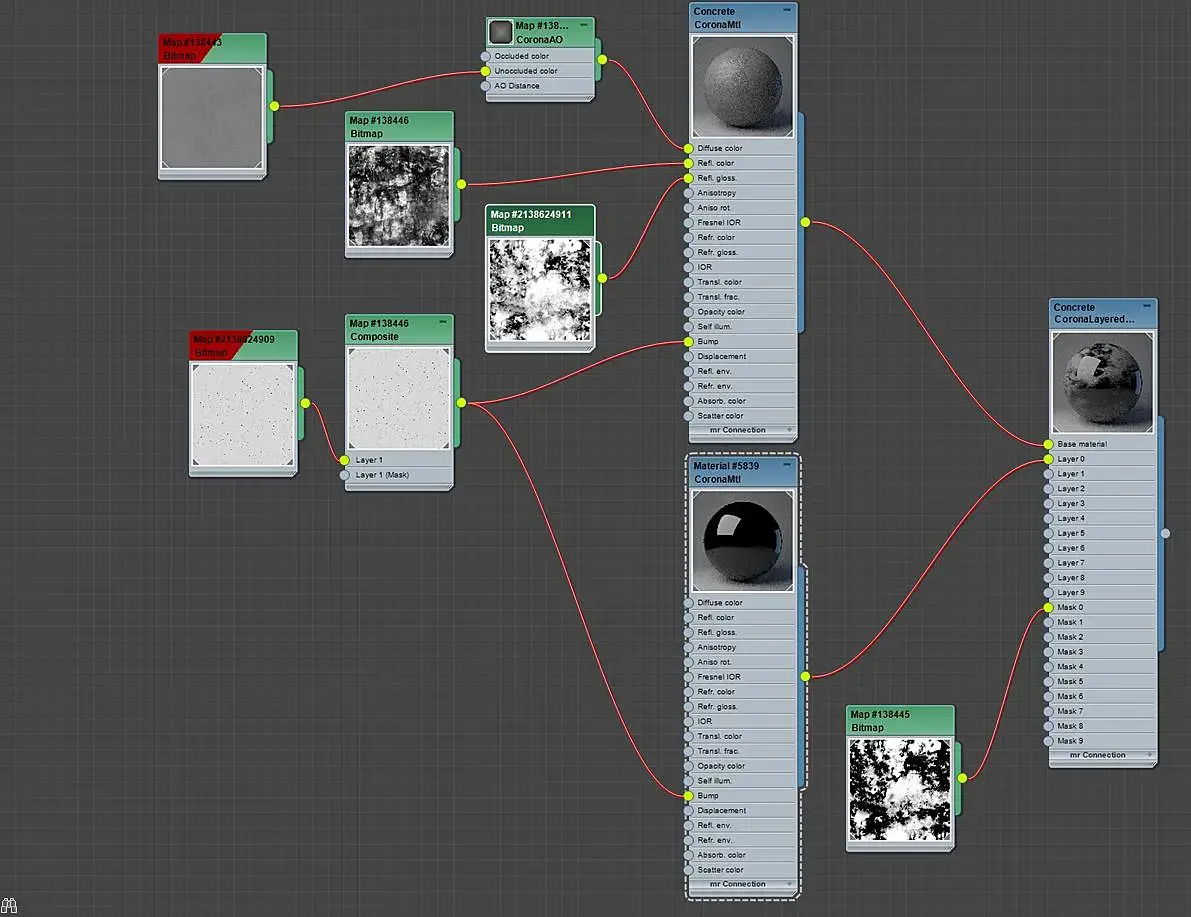Click the Layer 9 socket on CoronaLayered
Screen dimensions: 1191x917
click(1049, 593)
